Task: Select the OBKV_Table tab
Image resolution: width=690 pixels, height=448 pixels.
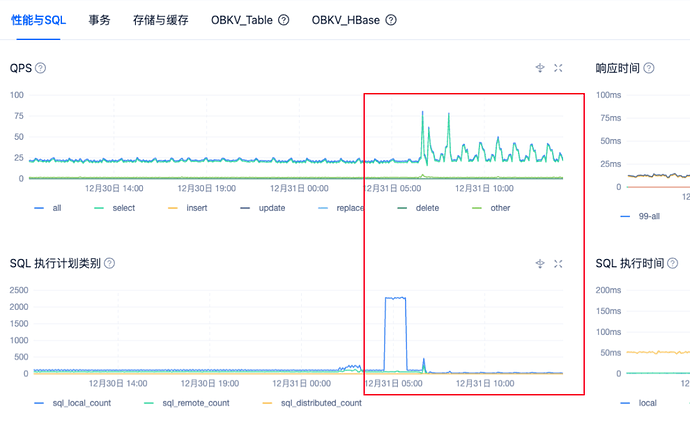Action: pos(242,19)
